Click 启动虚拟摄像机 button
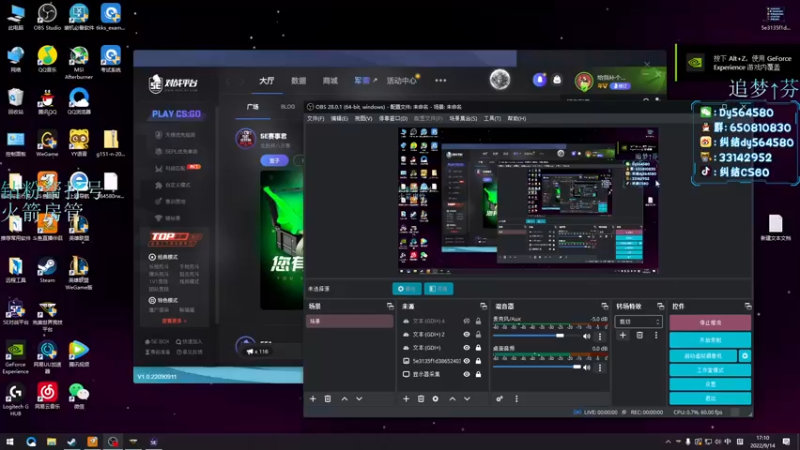Screen dimensions: 800x450 (x=703, y=356)
